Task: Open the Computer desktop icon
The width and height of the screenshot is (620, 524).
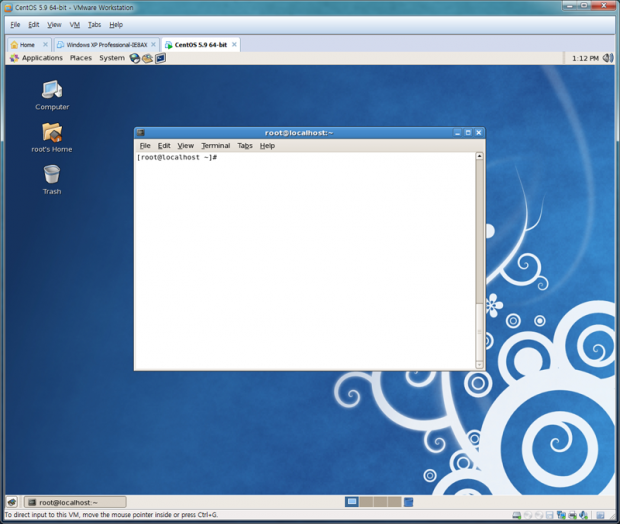Action: pyautogui.click(x=52, y=91)
